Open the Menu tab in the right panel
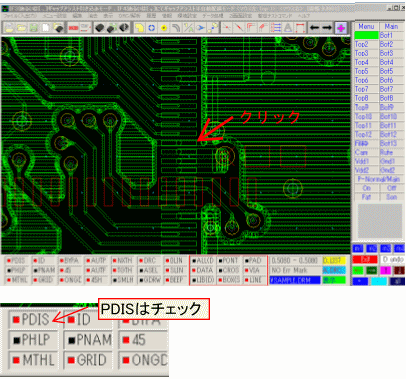This screenshot has width=406, height=379. click(x=366, y=26)
